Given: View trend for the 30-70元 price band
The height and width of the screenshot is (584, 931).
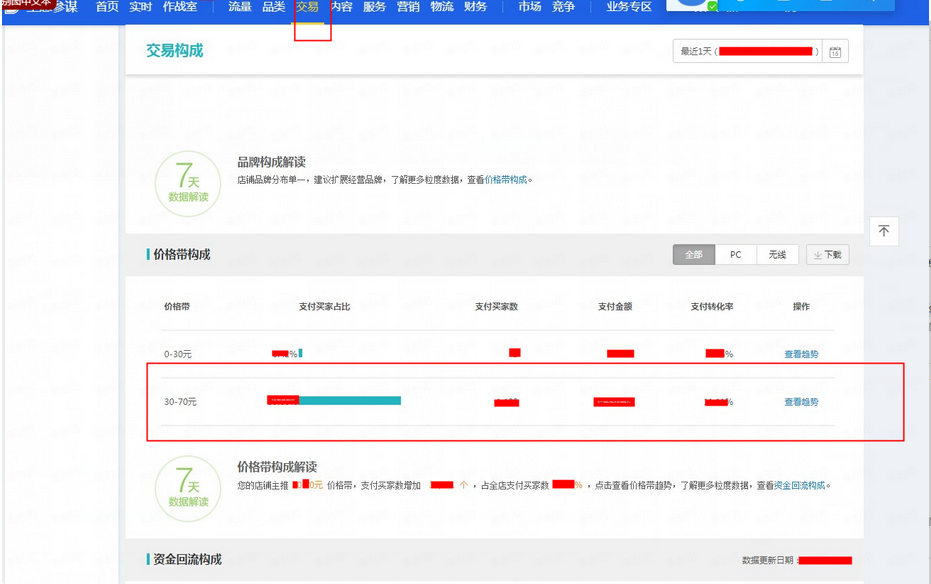Looking at the screenshot, I should click(801, 402).
